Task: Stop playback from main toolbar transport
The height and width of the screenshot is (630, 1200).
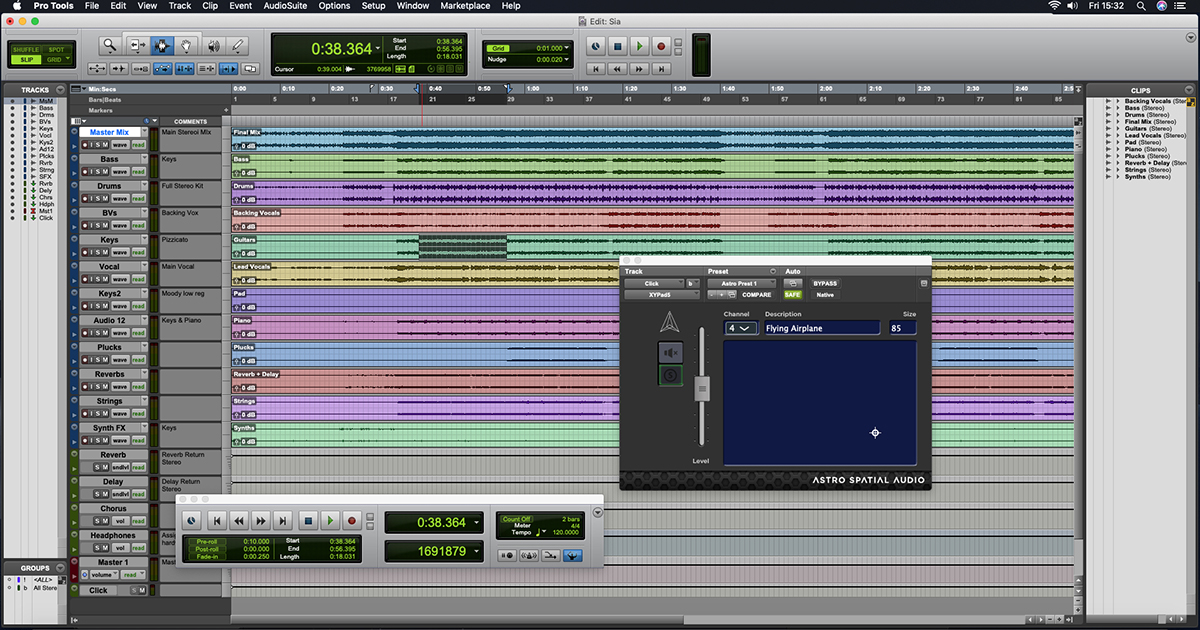Action: (617, 46)
